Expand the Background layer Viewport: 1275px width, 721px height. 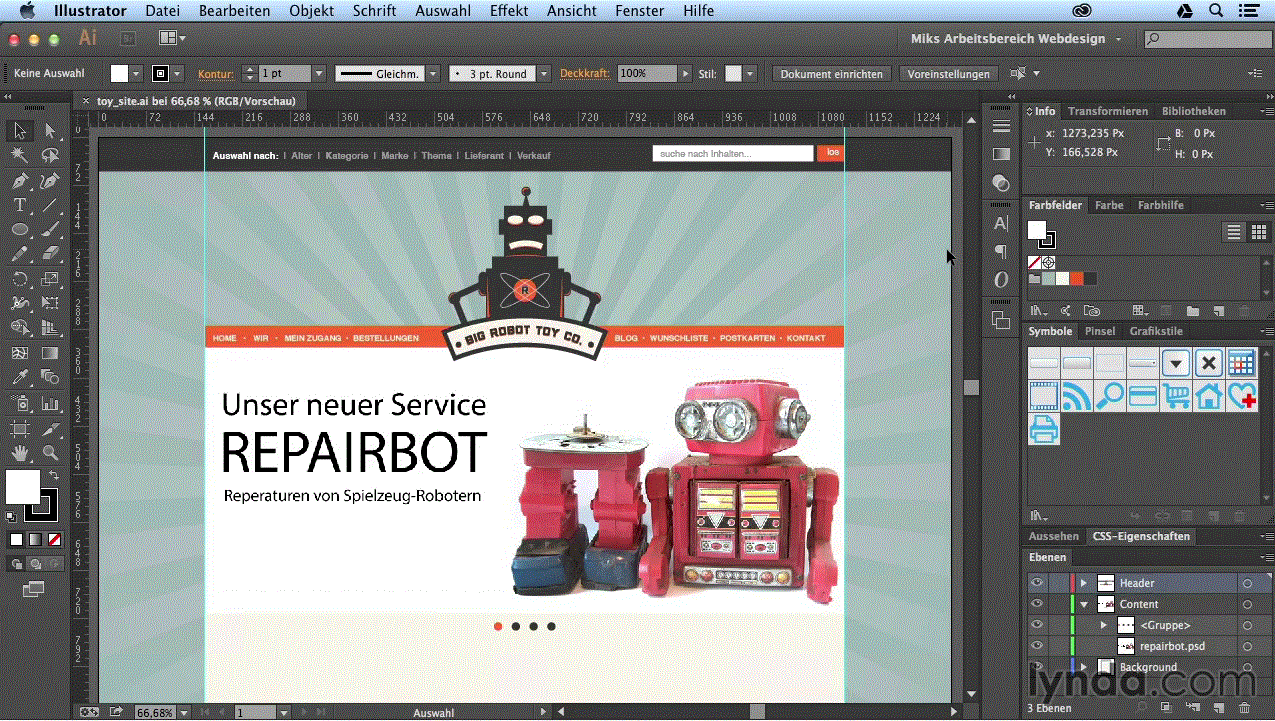(1083, 667)
